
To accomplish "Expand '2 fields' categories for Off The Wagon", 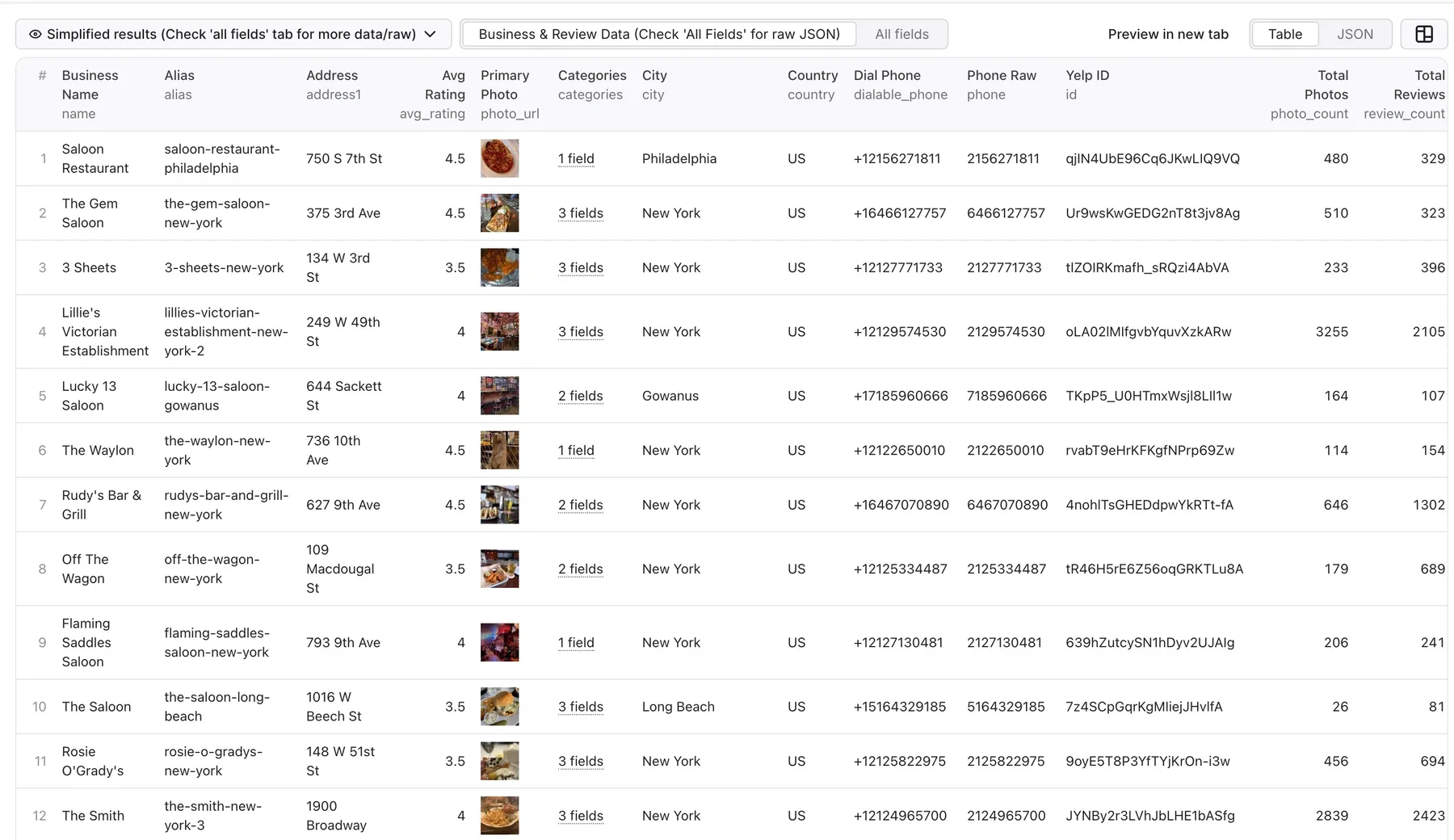I will [x=581, y=569].
